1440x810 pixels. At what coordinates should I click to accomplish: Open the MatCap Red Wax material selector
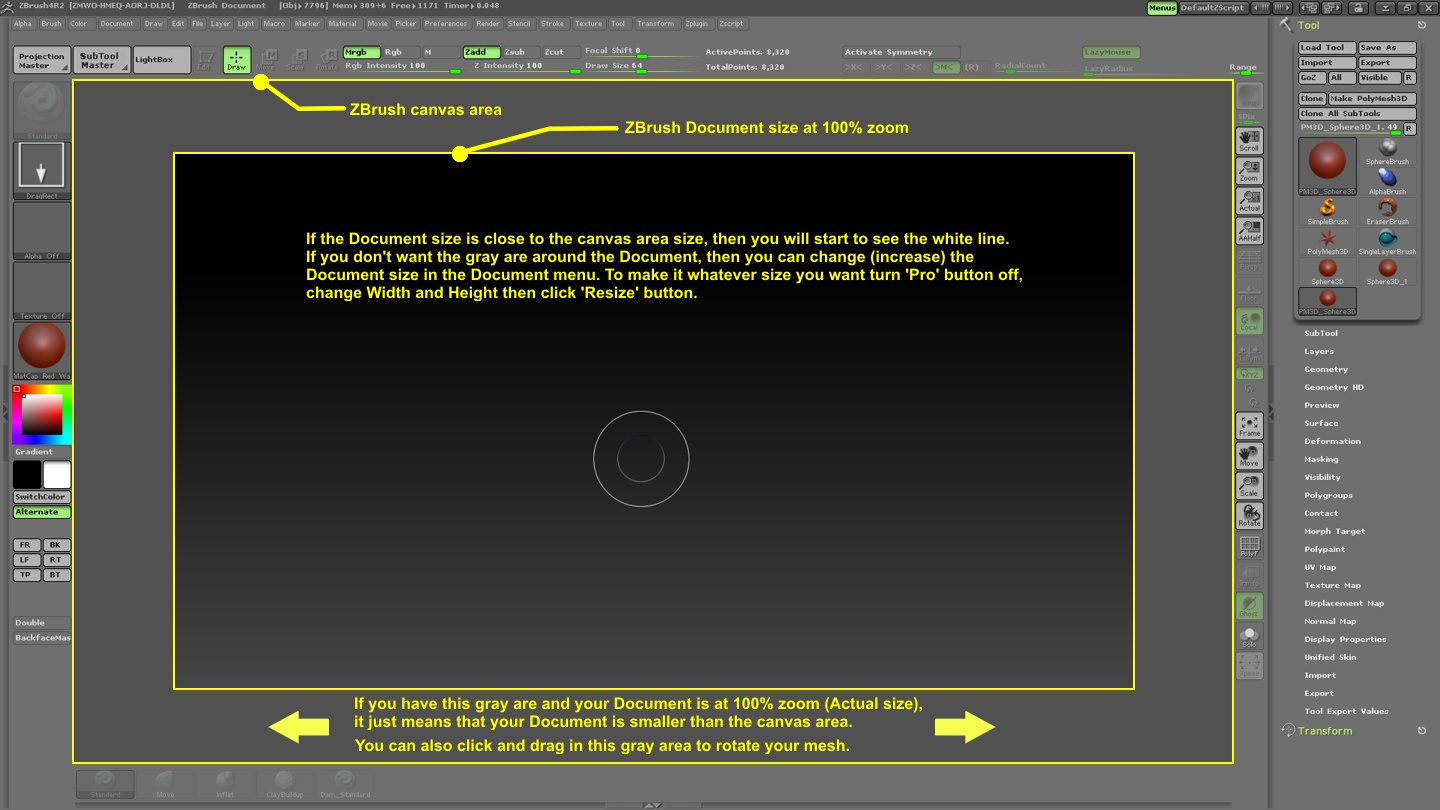[42, 350]
